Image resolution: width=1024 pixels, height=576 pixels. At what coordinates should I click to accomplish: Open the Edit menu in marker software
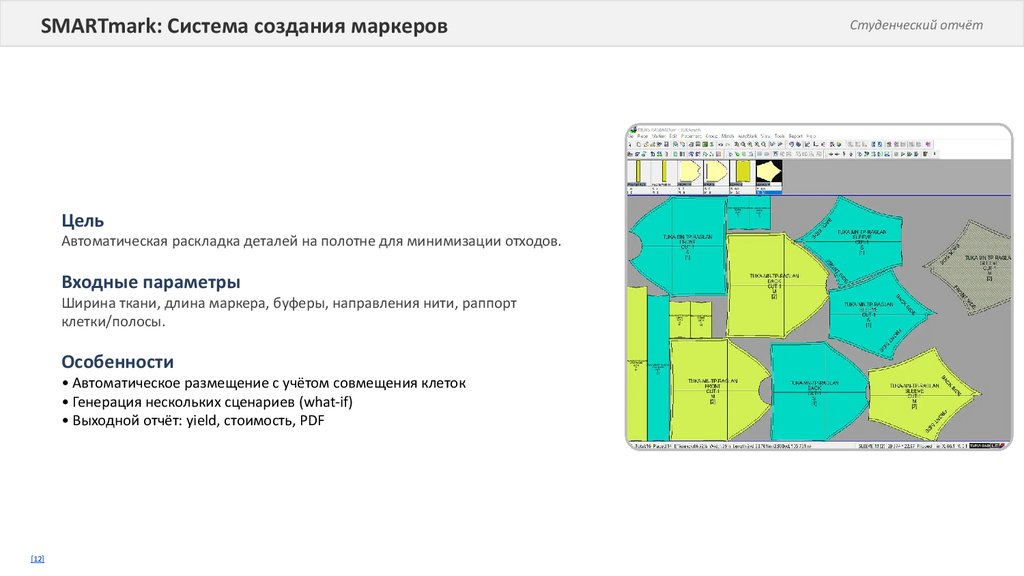point(673,136)
